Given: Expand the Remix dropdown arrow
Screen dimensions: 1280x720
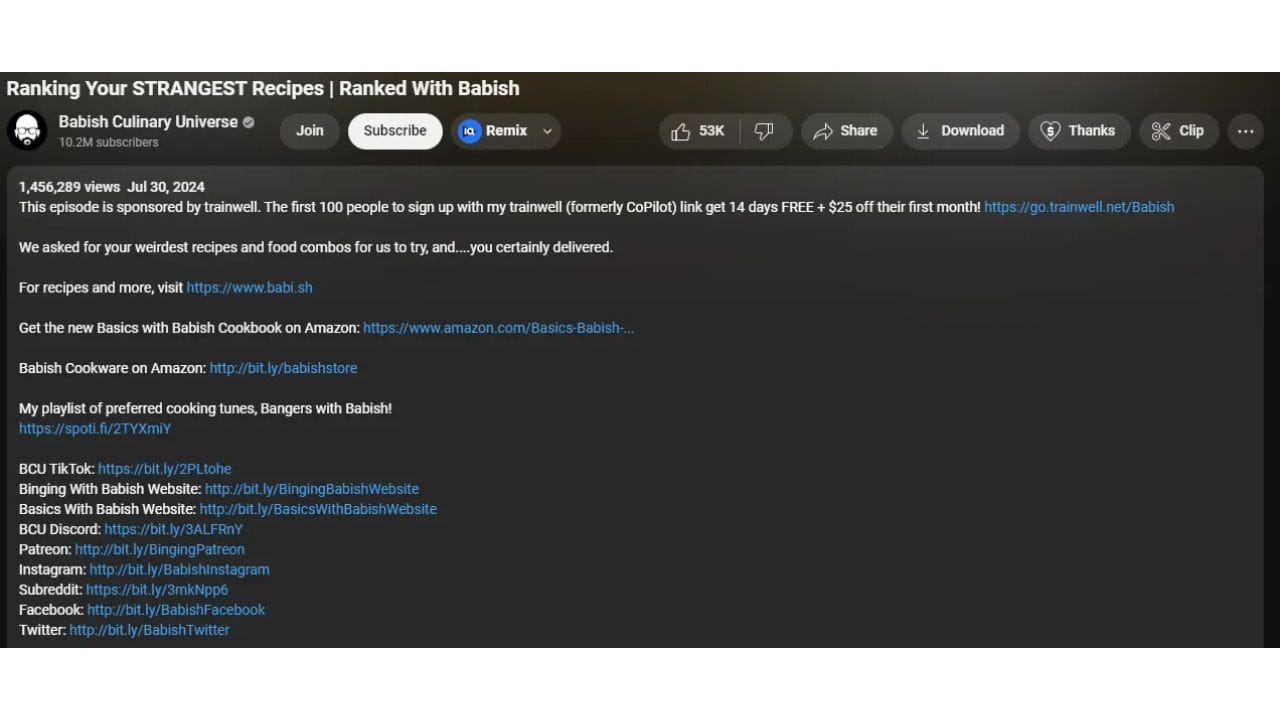Looking at the screenshot, I should 547,131.
